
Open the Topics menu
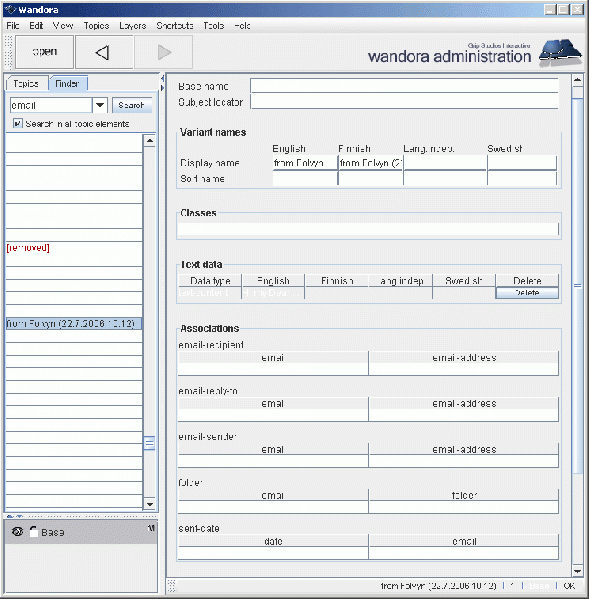96,26
